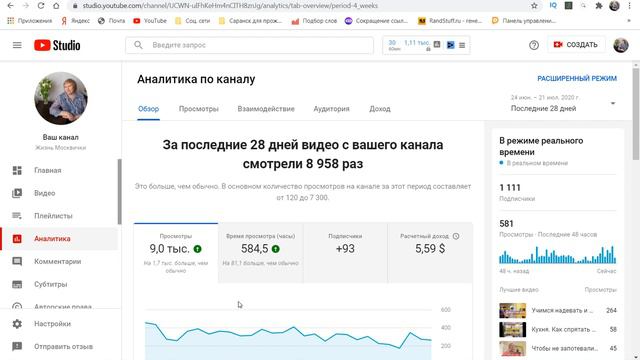Click the channel profile picture

[x=61, y=98]
